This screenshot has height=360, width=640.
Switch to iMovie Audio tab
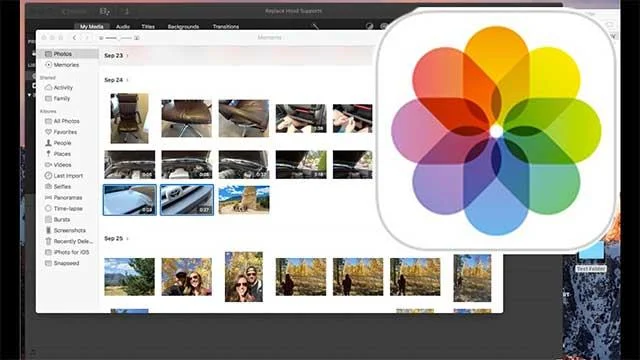click(123, 27)
